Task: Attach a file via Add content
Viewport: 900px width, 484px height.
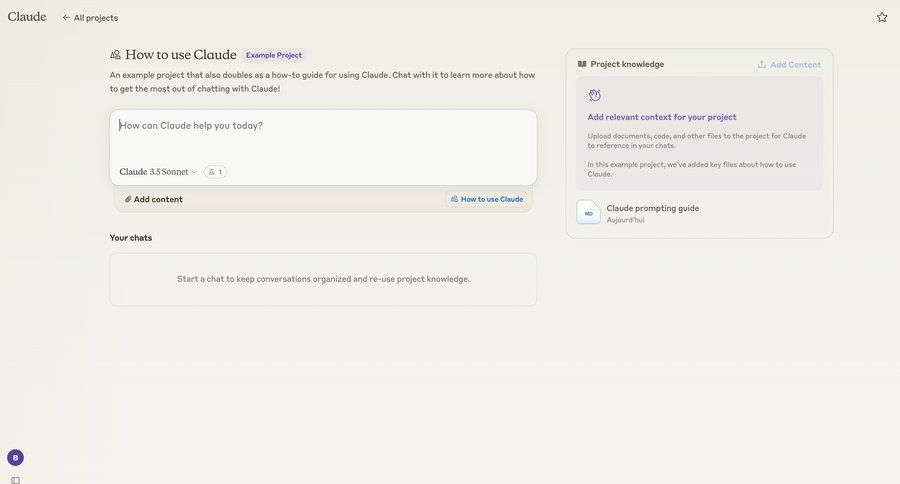Action: 154,199
